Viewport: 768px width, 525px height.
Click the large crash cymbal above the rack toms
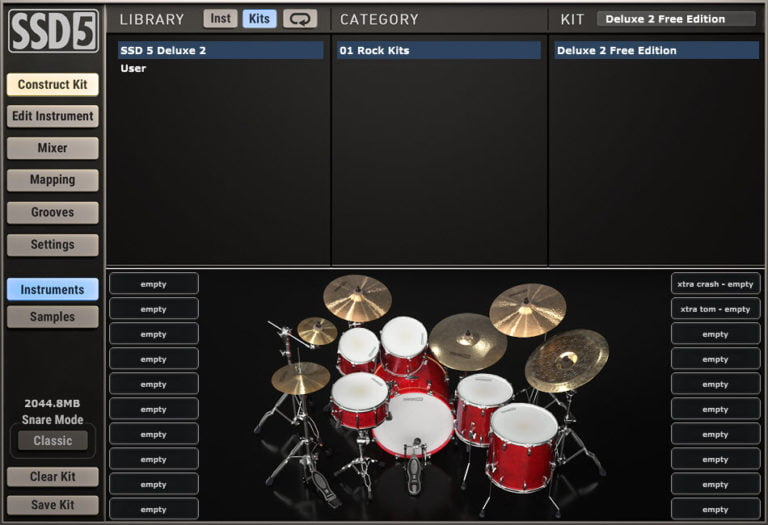(x=357, y=298)
